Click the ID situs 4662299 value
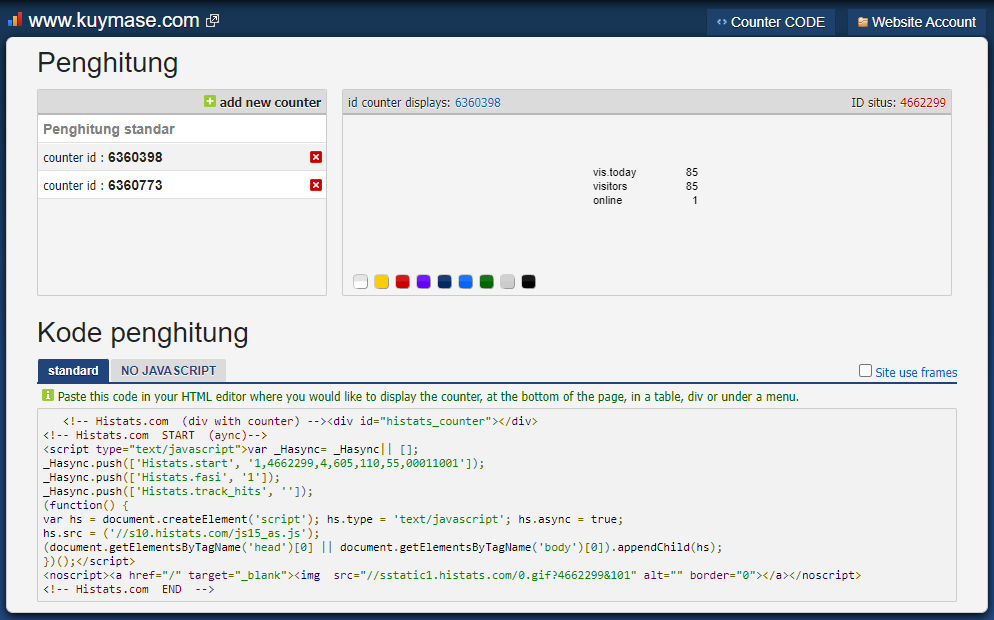The image size is (994, 620). coord(923,103)
